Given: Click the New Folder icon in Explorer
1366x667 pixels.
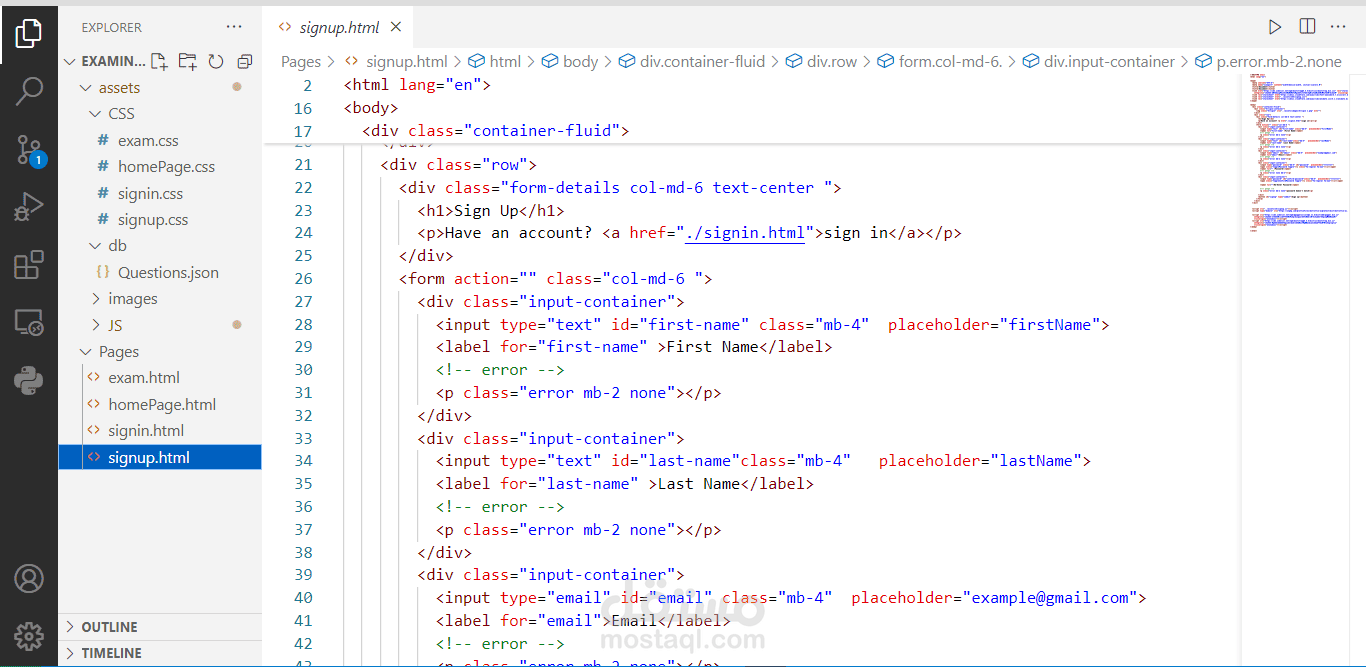Looking at the screenshot, I should pyautogui.click(x=187, y=62).
